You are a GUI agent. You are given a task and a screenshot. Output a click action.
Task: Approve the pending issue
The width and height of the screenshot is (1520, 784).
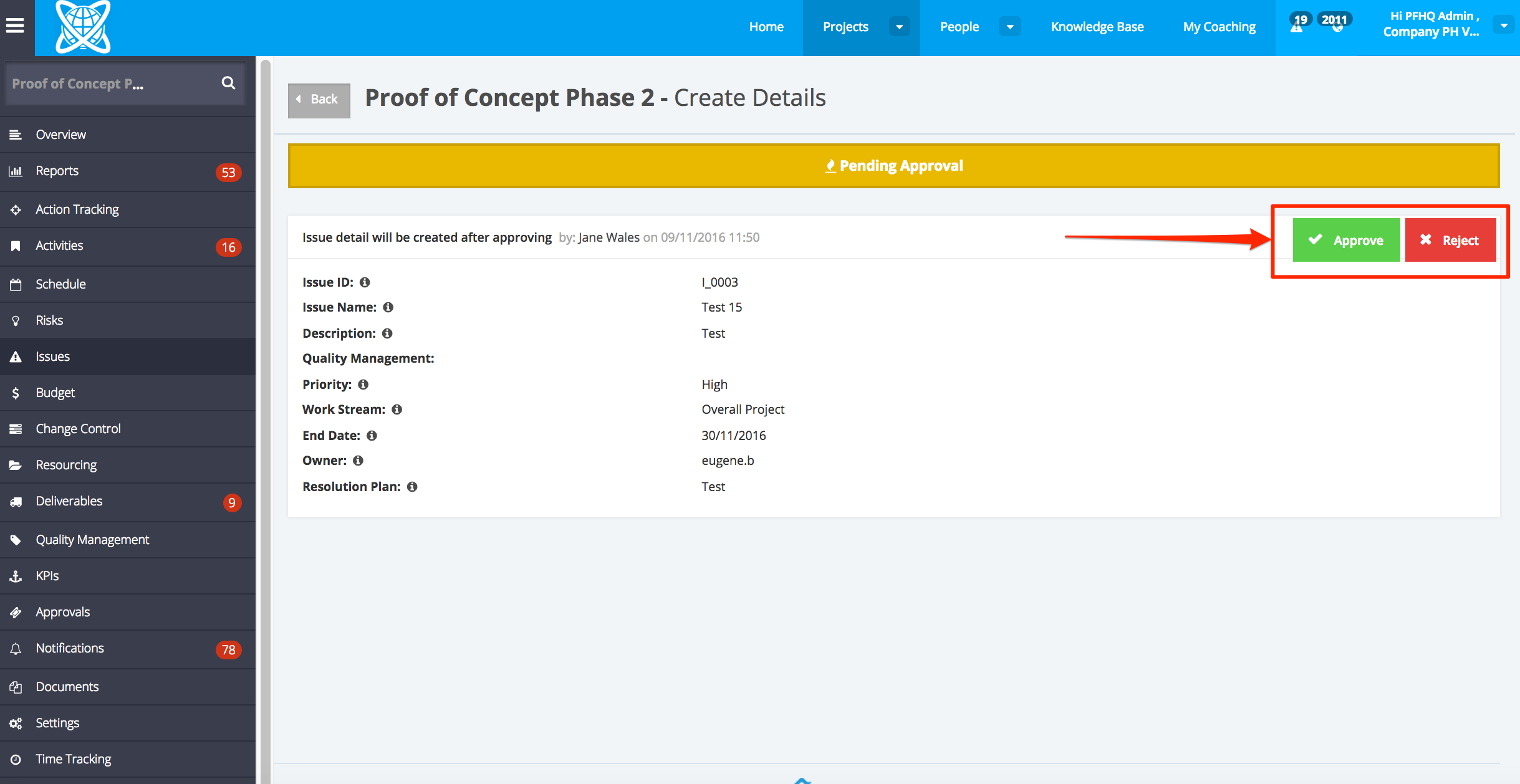(1346, 240)
